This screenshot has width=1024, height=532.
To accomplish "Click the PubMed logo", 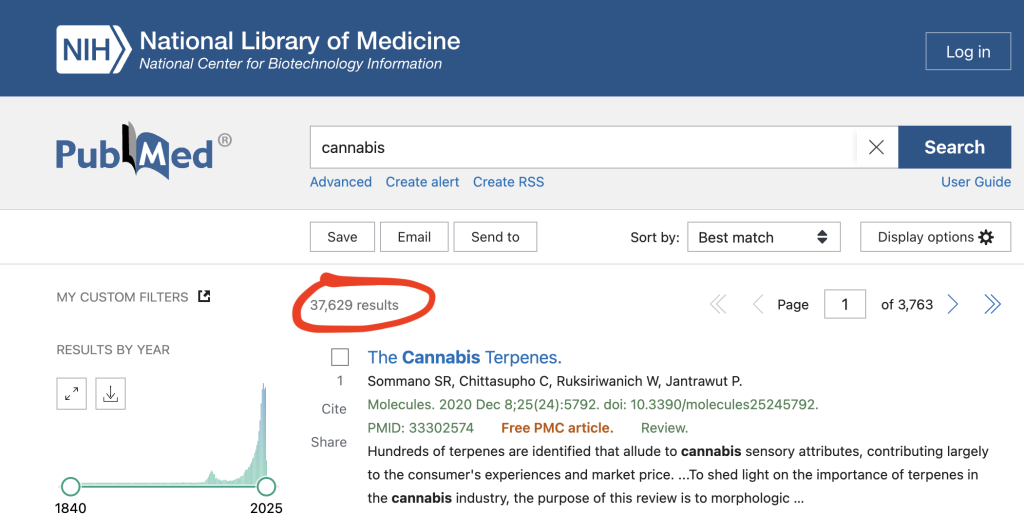I will [x=143, y=152].
